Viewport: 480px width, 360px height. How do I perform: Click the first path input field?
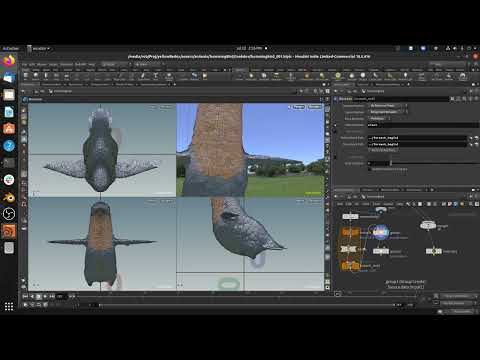click(x=417, y=138)
